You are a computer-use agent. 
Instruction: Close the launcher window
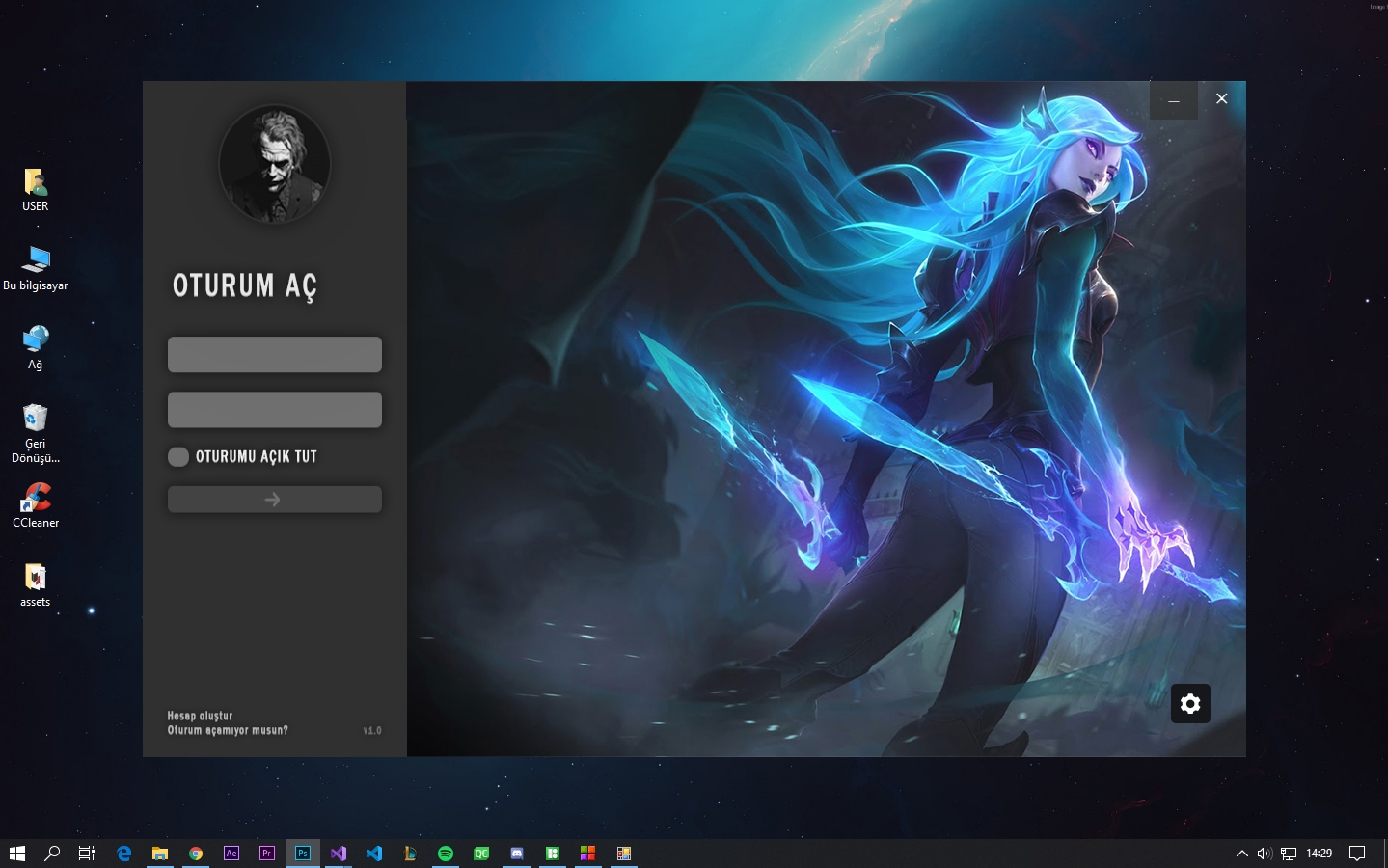point(1222,99)
